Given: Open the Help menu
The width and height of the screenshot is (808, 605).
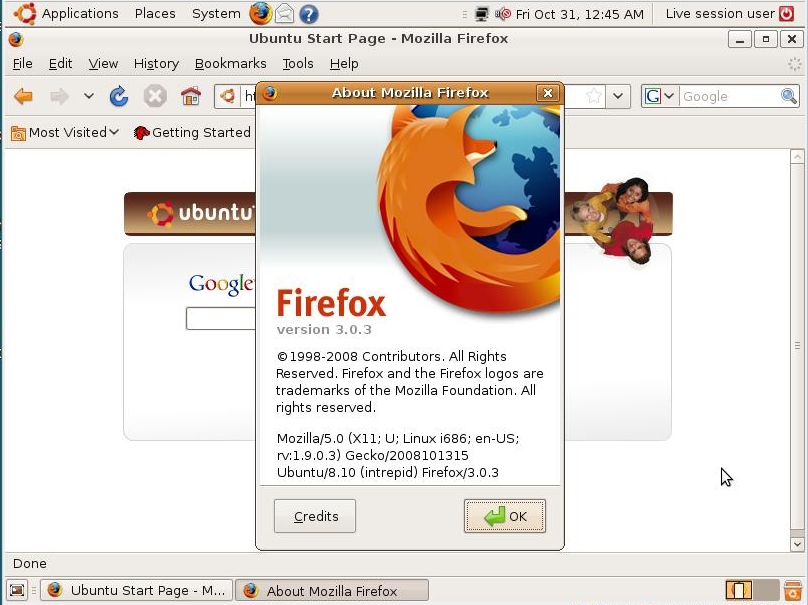Looking at the screenshot, I should pyautogui.click(x=344, y=63).
